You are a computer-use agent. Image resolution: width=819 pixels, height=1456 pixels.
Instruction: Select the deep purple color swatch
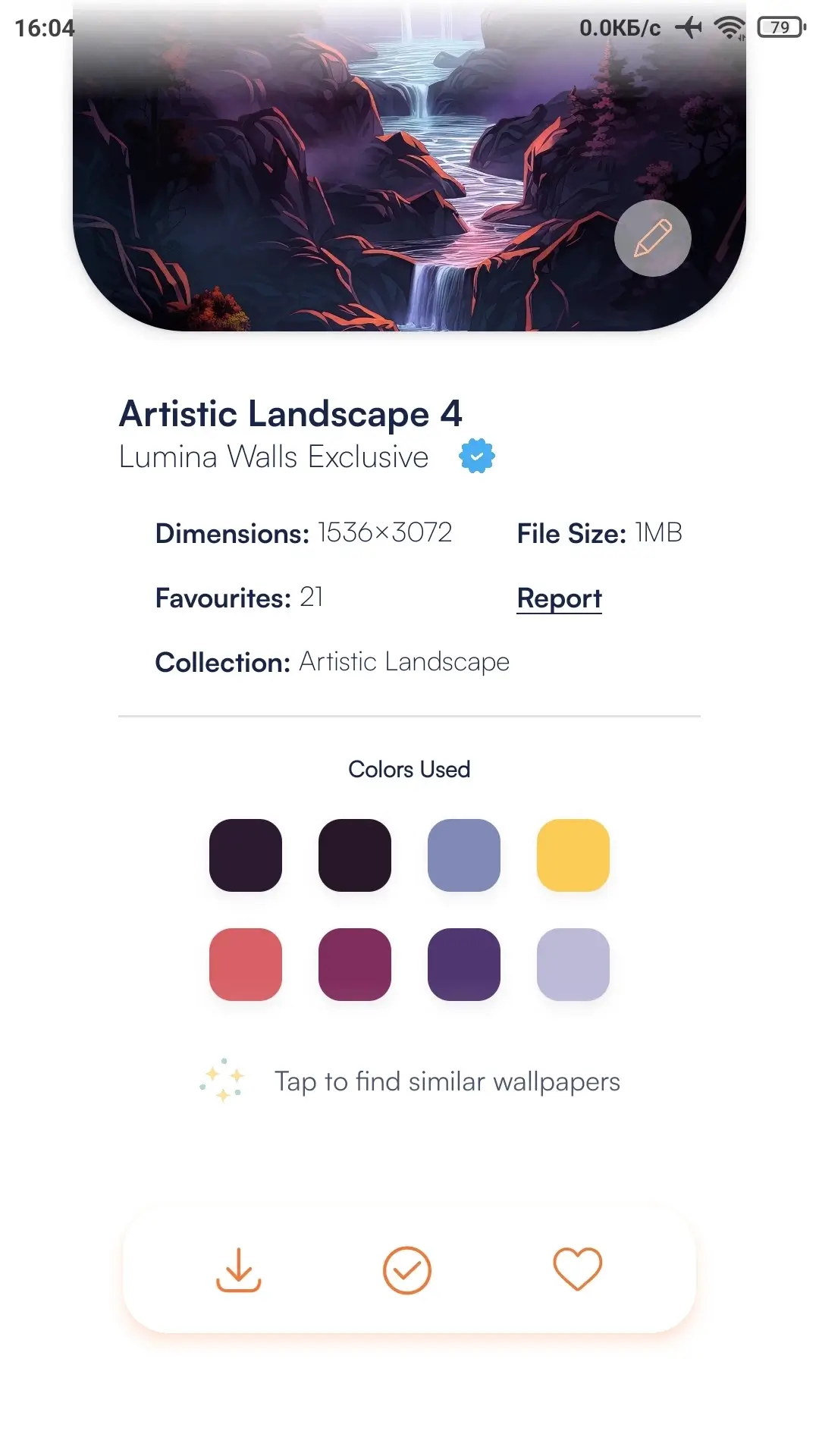(x=464, y=965)
